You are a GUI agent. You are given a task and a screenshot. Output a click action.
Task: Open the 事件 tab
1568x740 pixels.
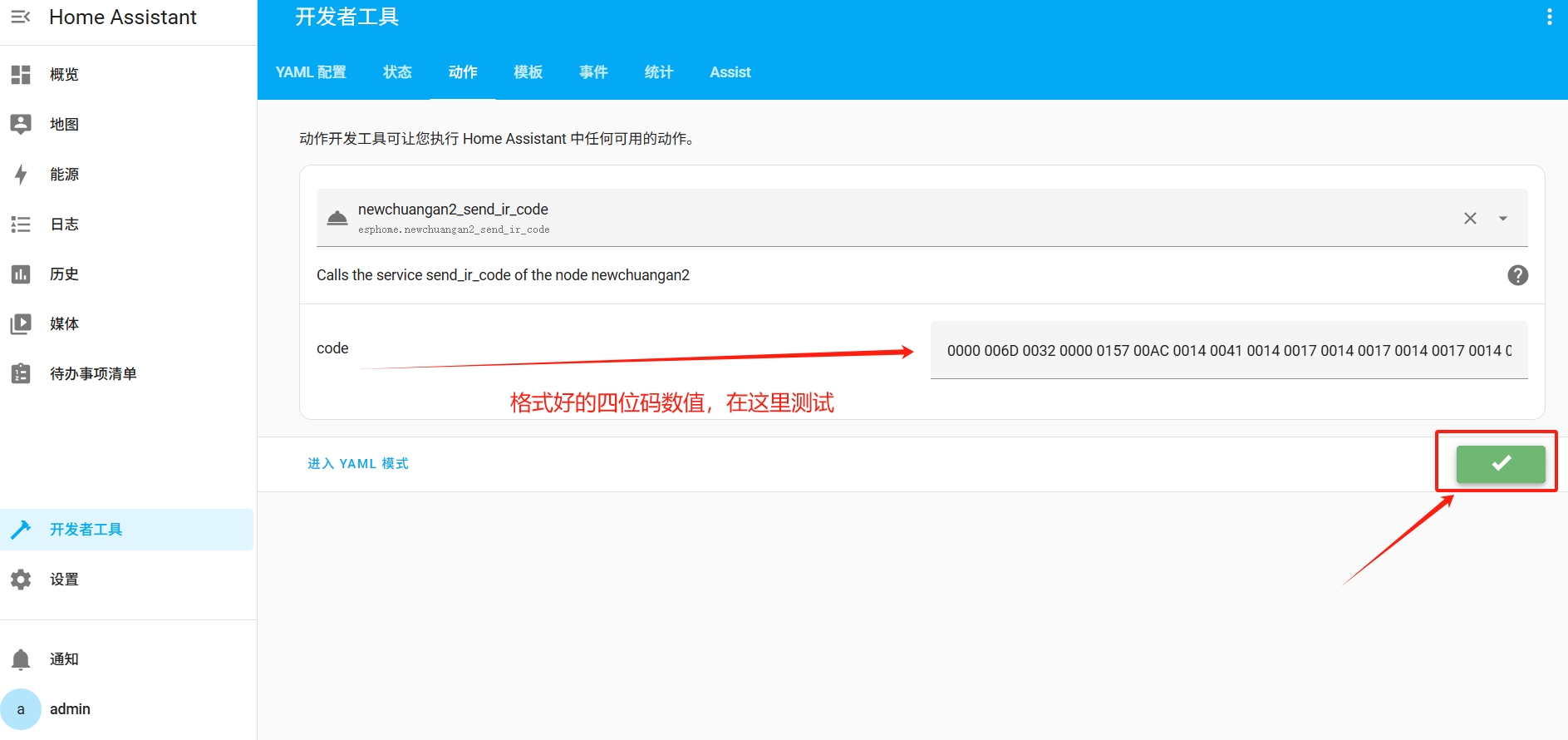(x=593, y=72)
